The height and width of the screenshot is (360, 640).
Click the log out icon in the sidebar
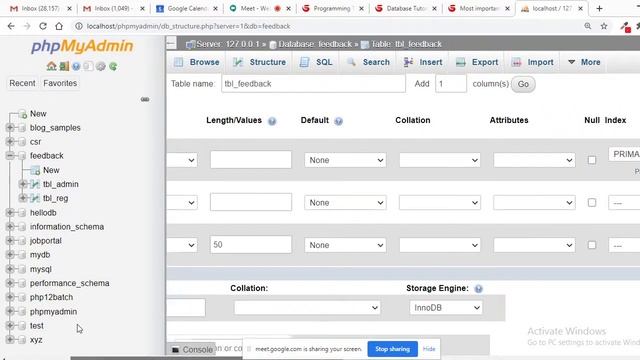[64, 66]
